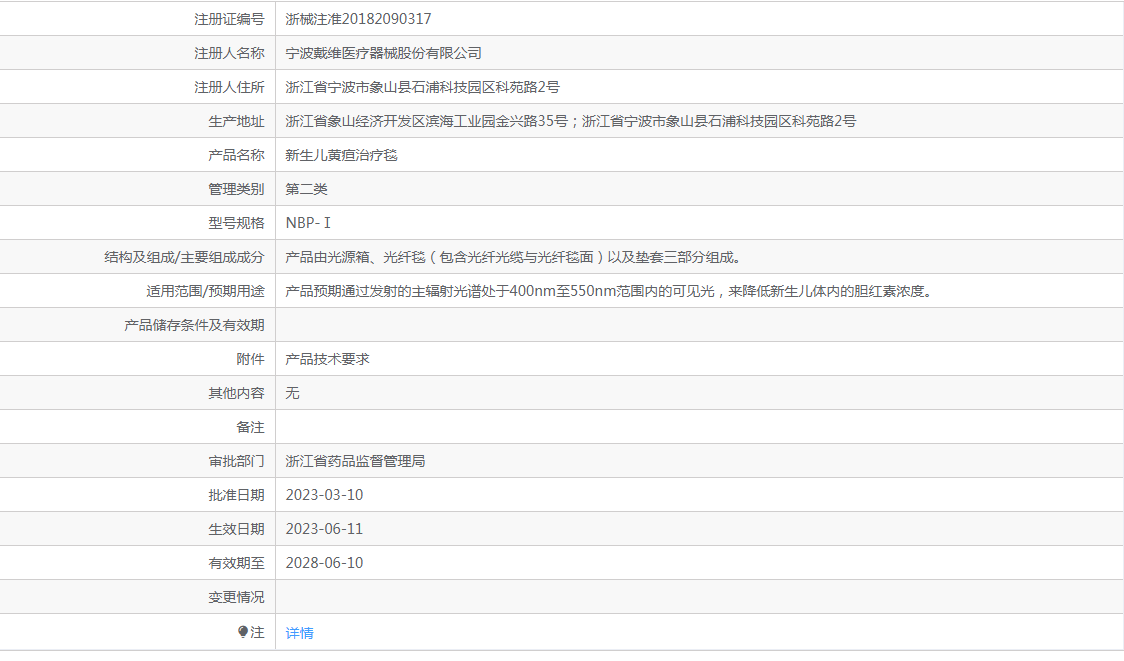Click the 管理类别 label

point(237,189)
